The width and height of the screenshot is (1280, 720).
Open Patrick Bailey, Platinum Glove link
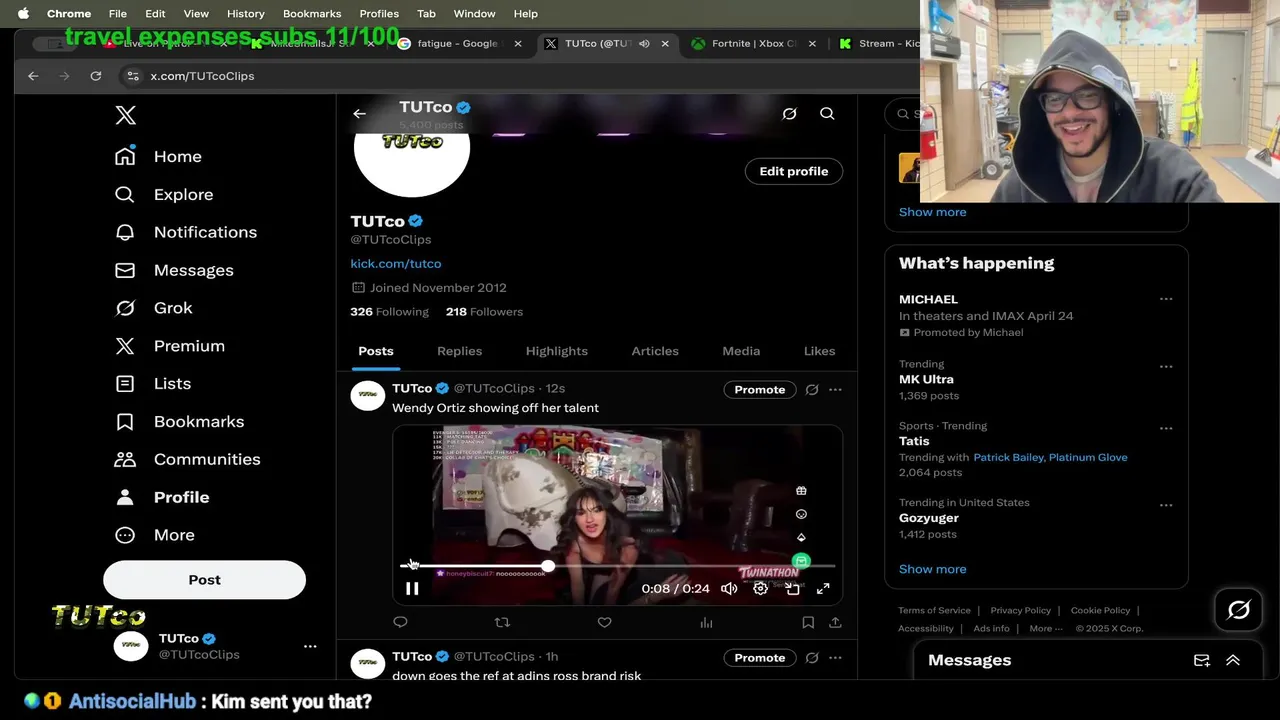point(1050,457)
